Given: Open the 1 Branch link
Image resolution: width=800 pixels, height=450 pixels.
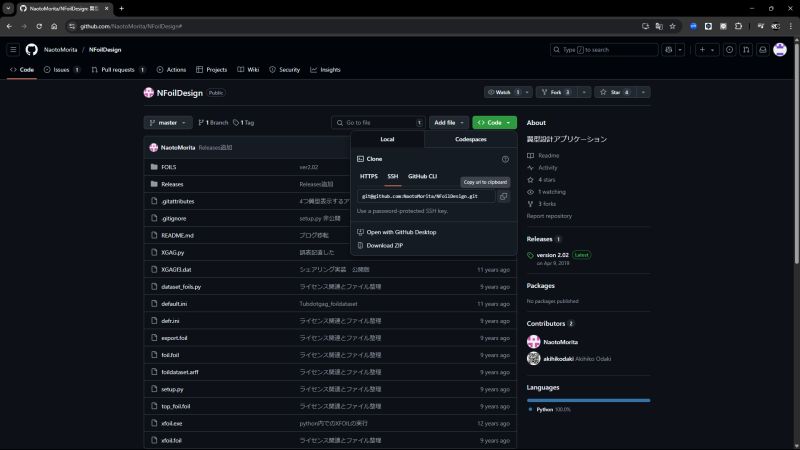Looking at the screenshot, I should [x=213, y=122].
